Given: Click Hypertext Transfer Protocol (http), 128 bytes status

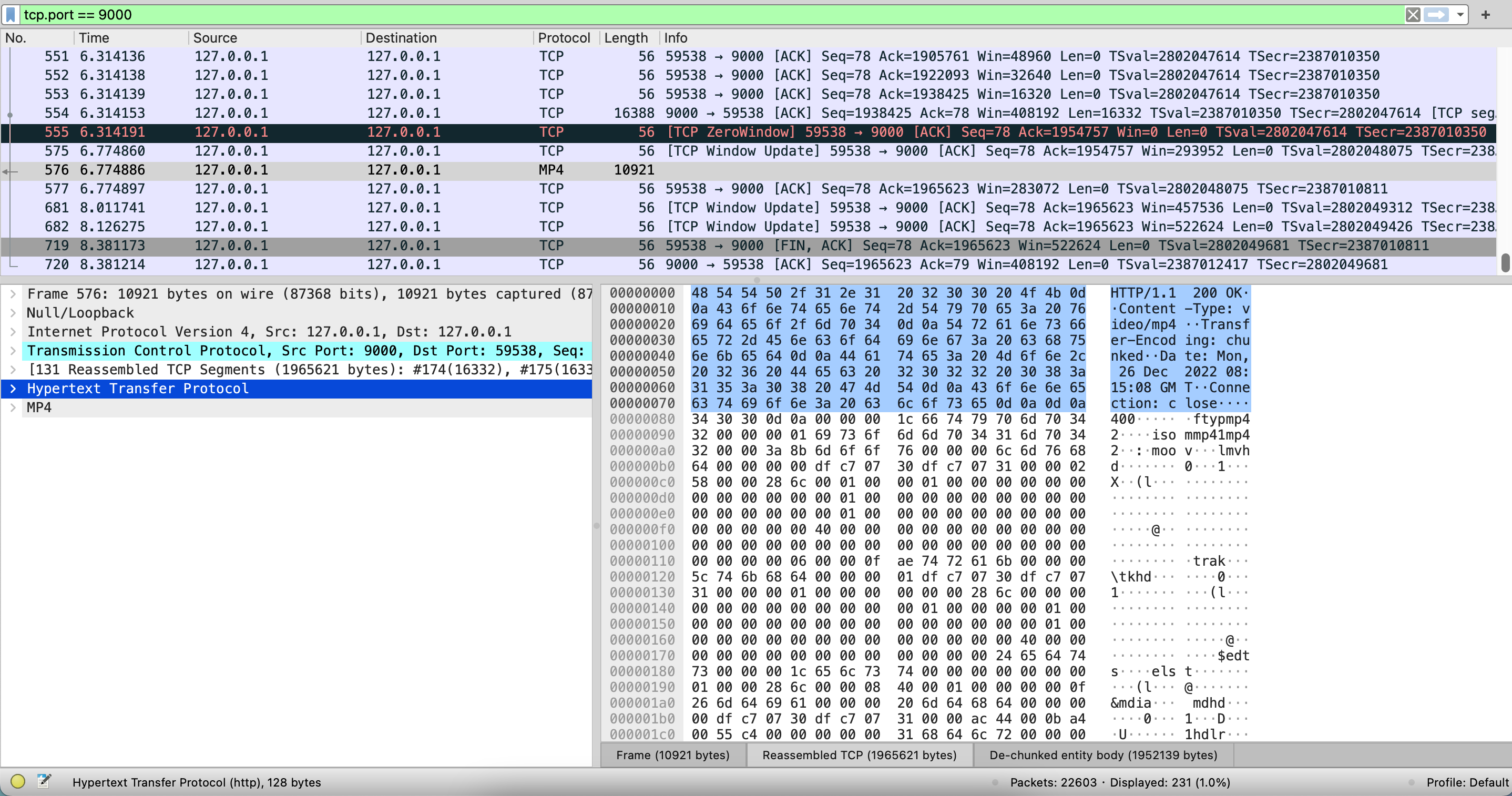Looking at the screenshot, I should 197,782.
